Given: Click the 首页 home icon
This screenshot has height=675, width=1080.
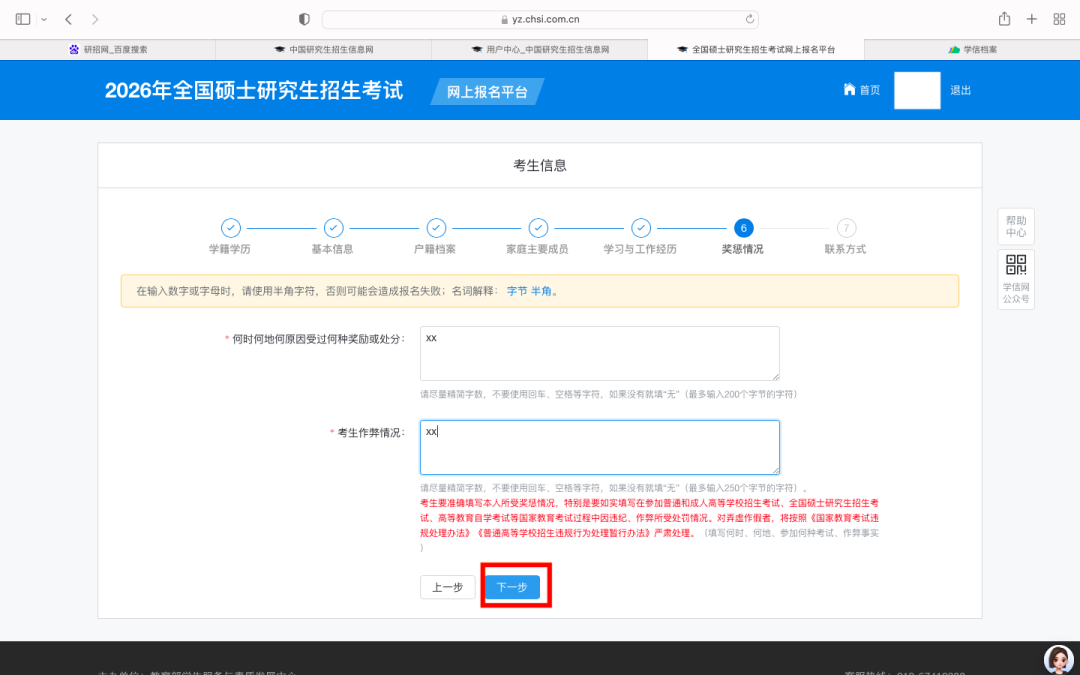Looking at the screenshot, I should (850, 90).
